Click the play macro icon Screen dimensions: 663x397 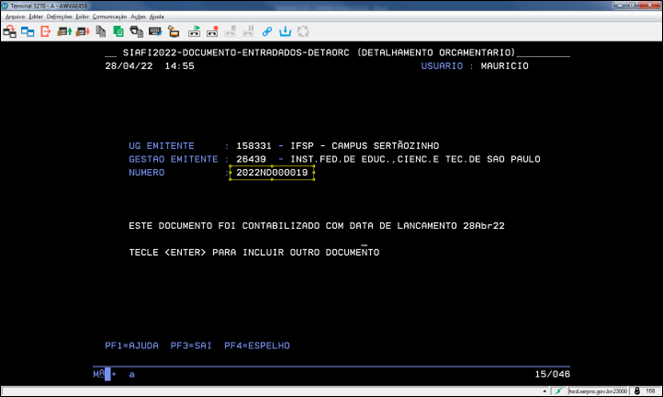pos(194,32)
